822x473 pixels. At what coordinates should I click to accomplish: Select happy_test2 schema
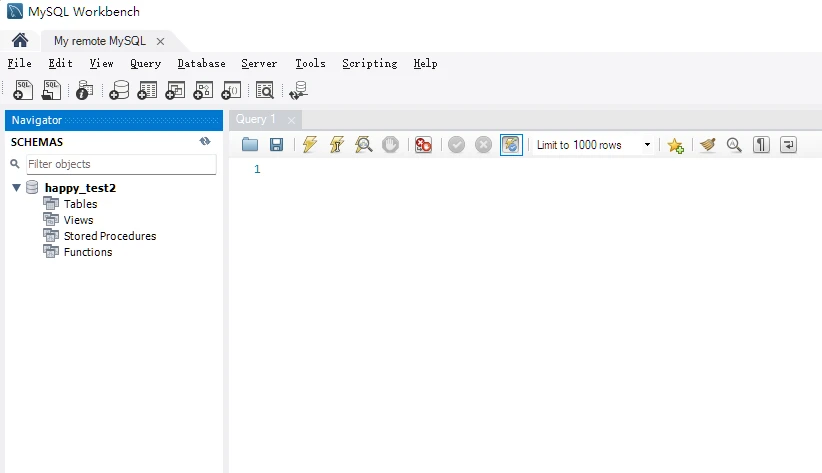[x=80, y=188]
